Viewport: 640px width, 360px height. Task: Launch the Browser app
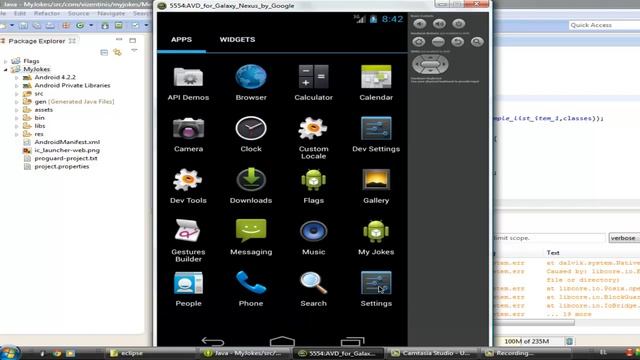[251, 83]
